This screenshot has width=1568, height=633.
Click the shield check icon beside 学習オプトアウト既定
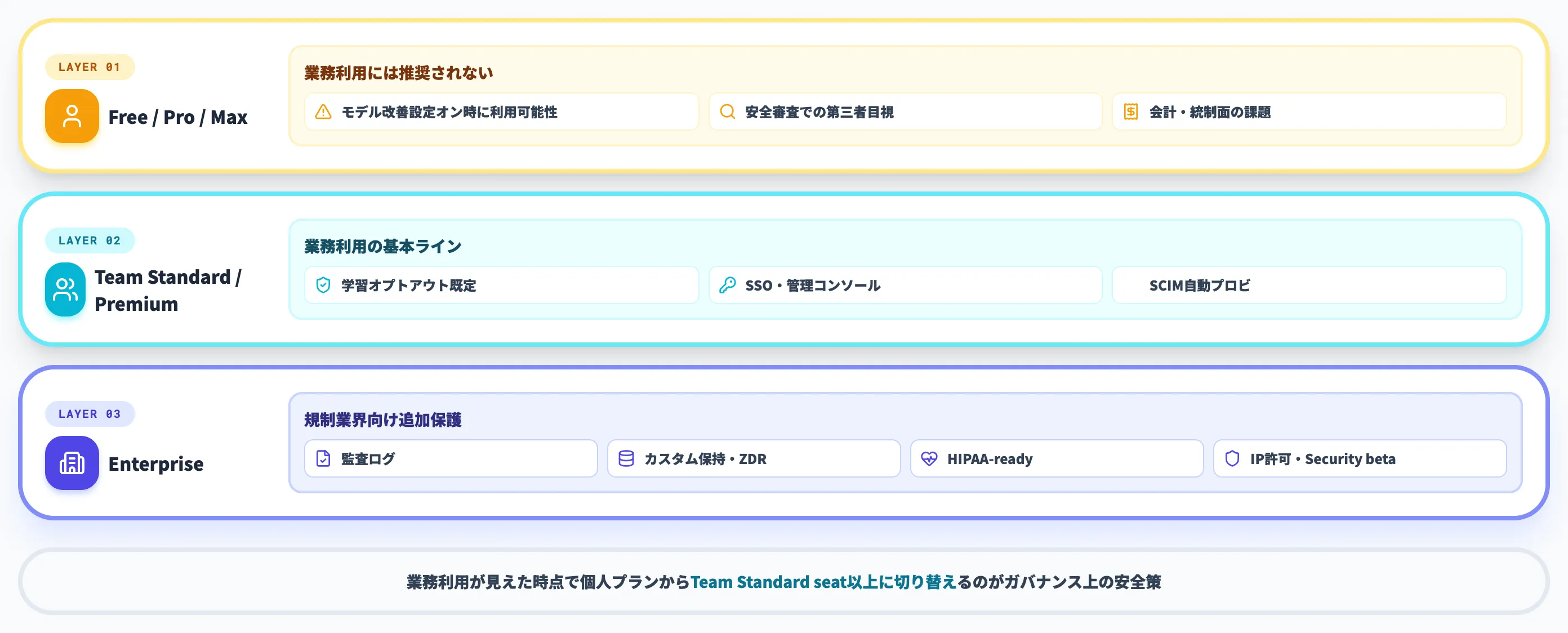click(323, 285)
